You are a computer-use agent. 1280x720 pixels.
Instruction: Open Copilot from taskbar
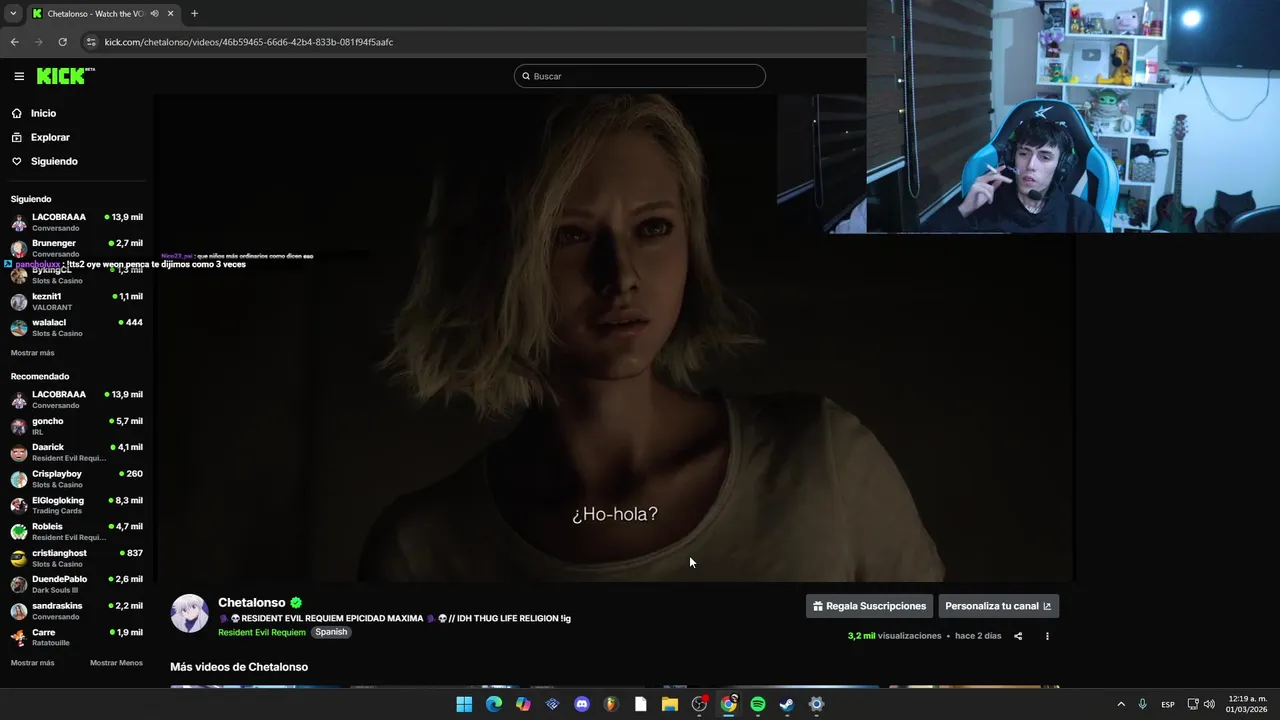[x=523, y=704]
